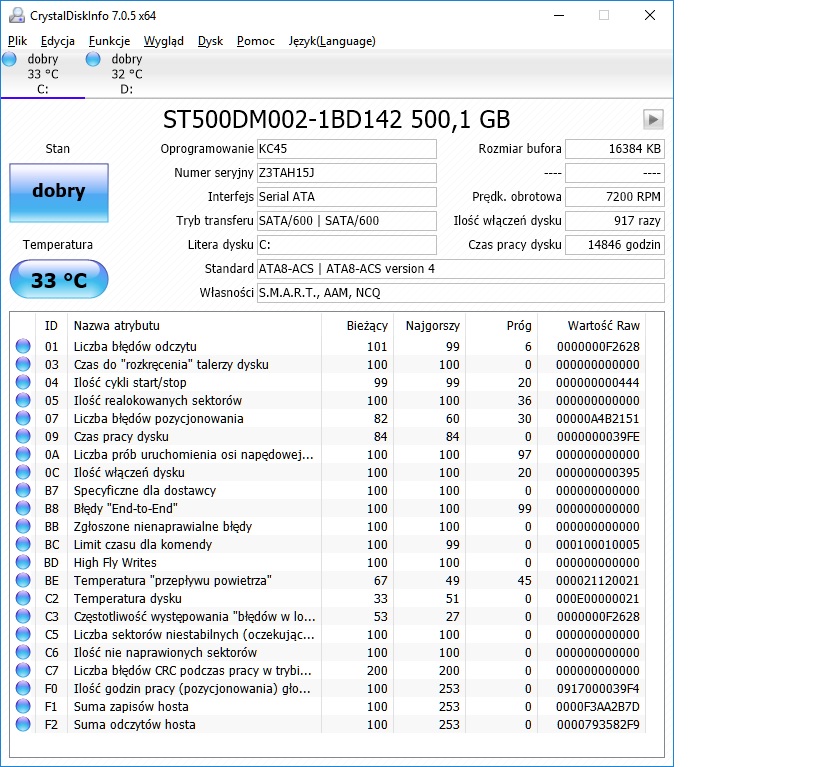Click the Własności field S.M.A.R.T., AAM, NCQ
Viewport: 819px width, 767px height.
tap(461, 293)
